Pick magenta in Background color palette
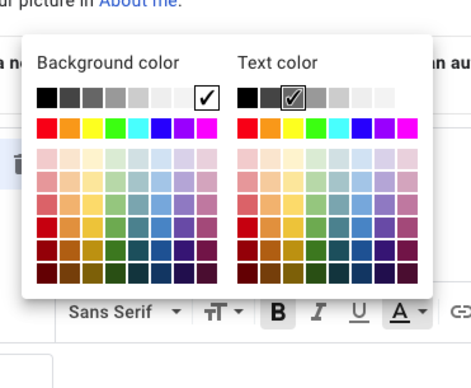 [x=207, y=128]
